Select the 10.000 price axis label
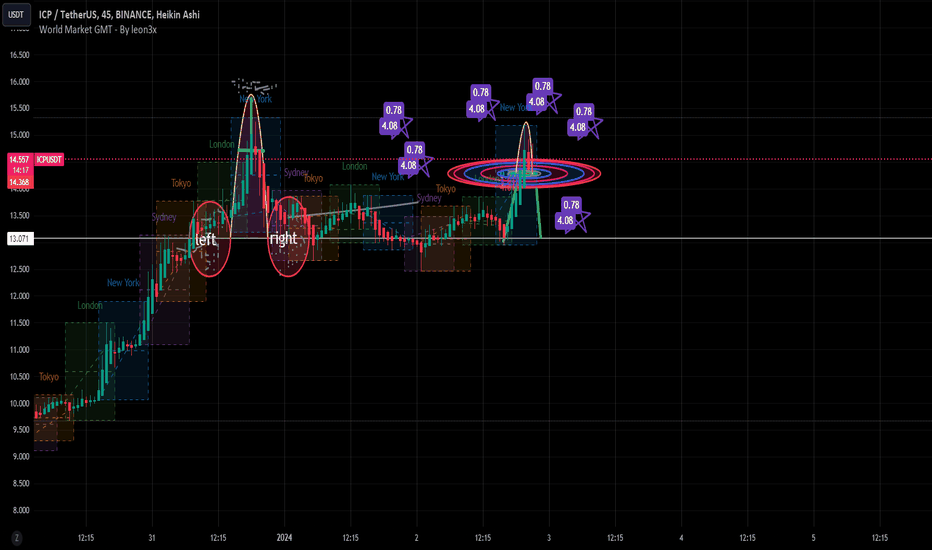Screen dimensions: 932x550 tap(19, 403)
